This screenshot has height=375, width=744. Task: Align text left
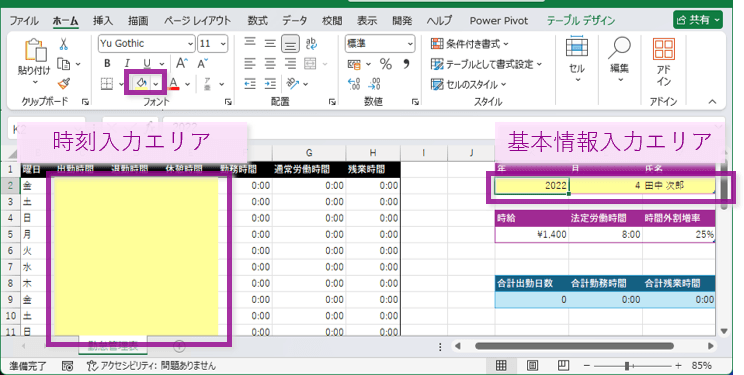250,64
